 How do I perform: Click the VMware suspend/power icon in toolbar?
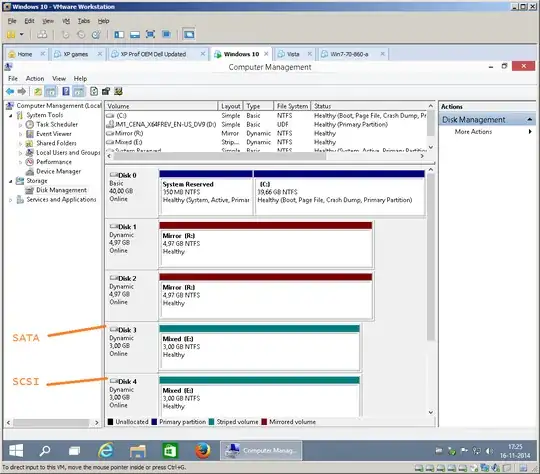pyautogui.click(x=11, y=34)
